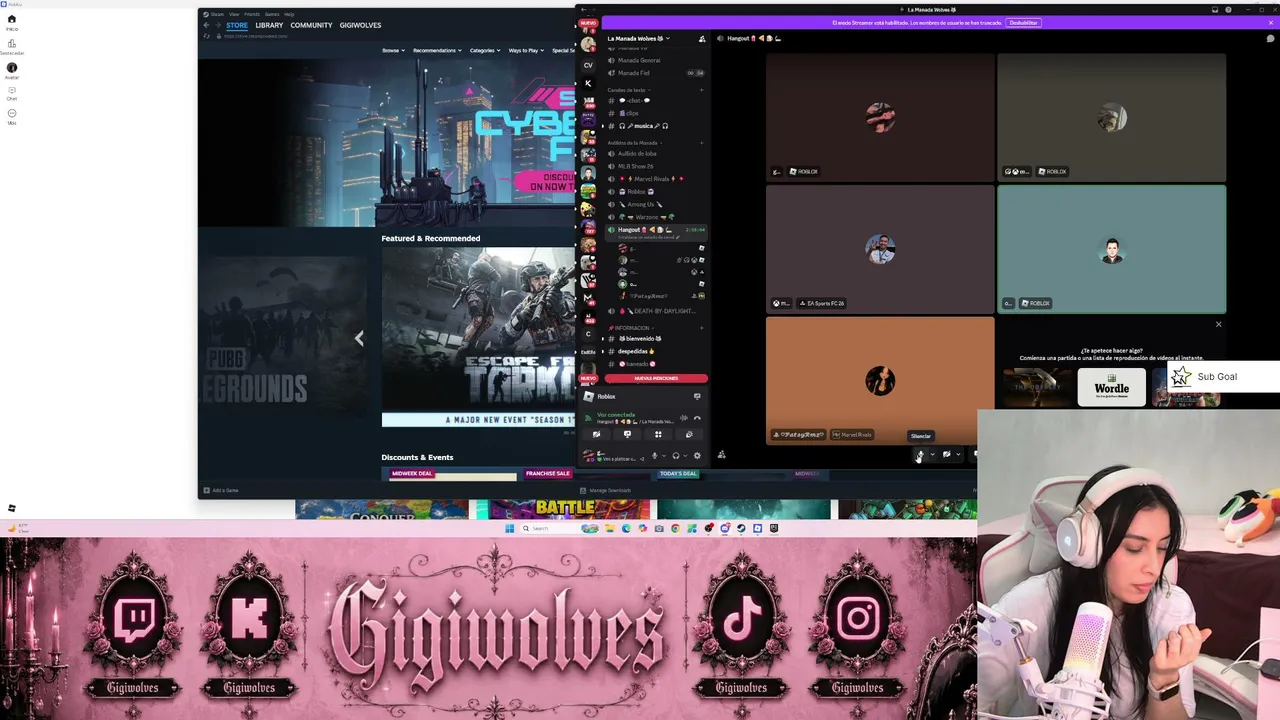
Task: Open the despedidas text channel
Action: pos(655,351)
